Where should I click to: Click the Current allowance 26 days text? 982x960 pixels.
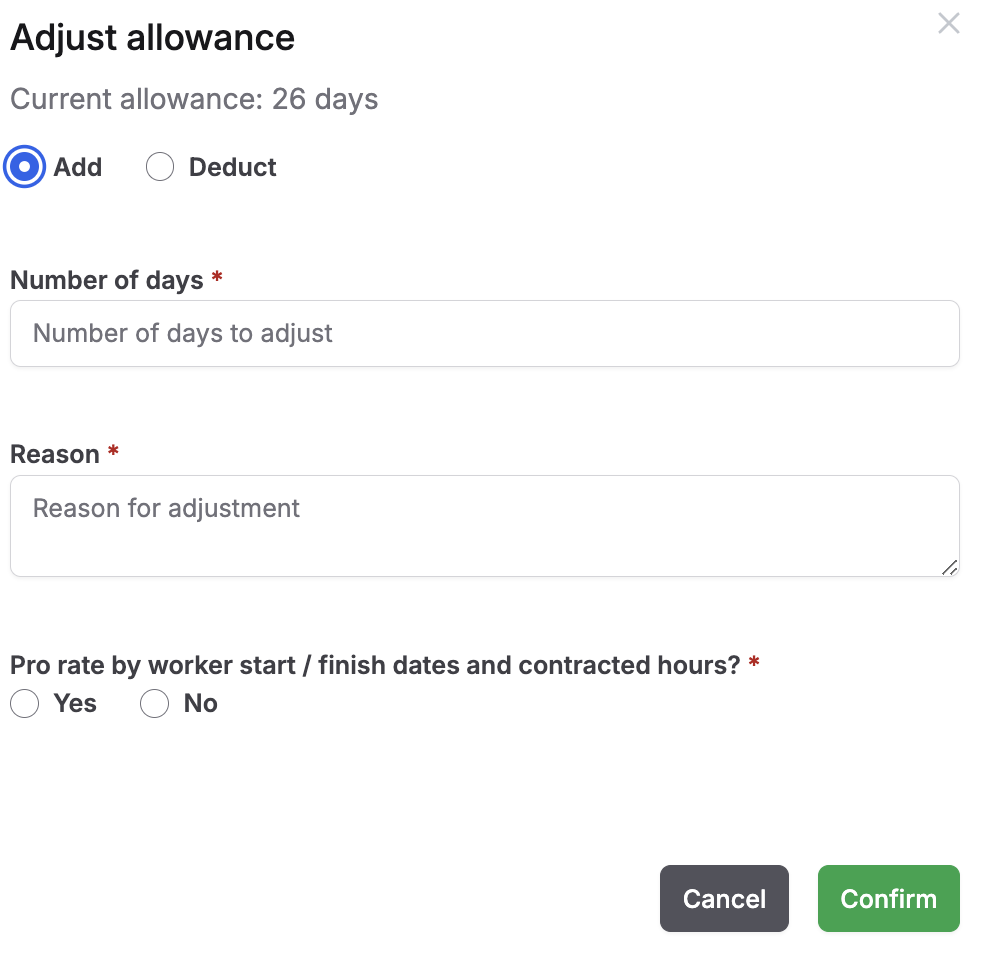[194, 98]
